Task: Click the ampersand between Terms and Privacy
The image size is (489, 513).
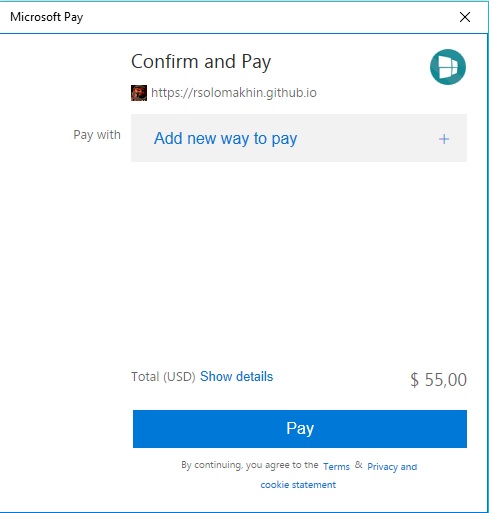Action: click(x=358, y=465)
